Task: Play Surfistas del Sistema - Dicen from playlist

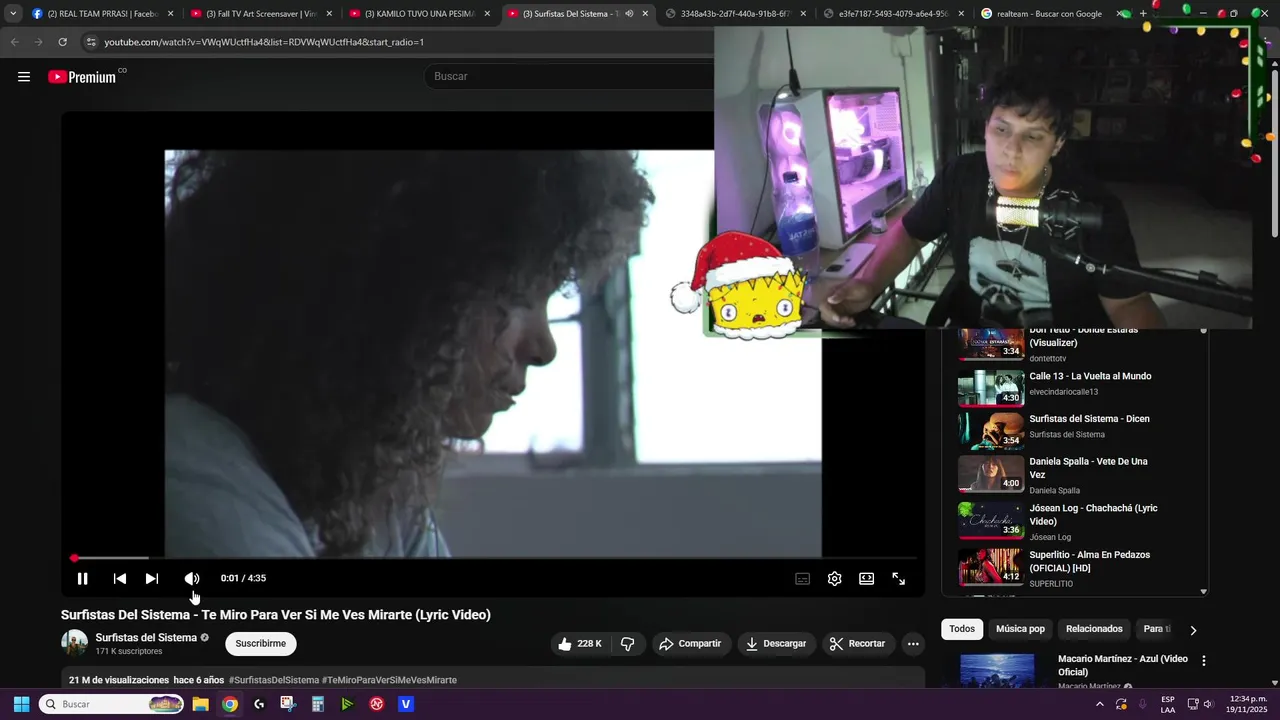Action: point(1089,419)
